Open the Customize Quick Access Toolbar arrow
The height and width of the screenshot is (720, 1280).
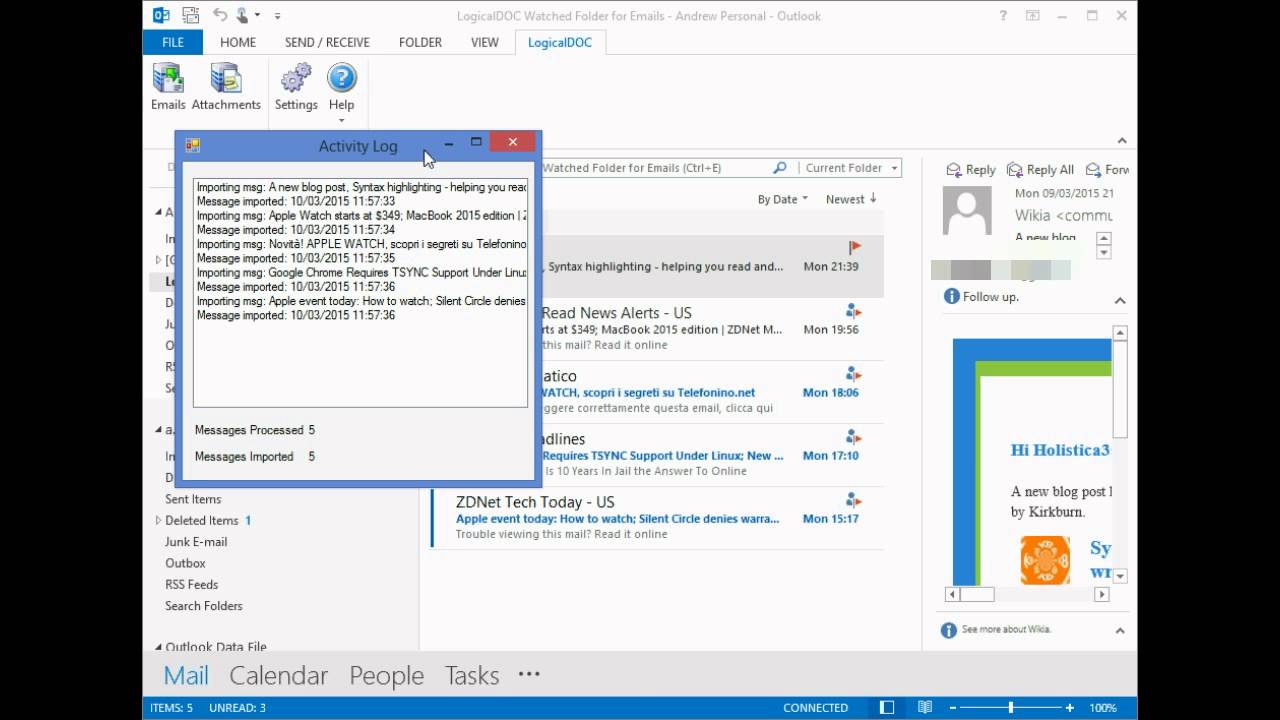tap(277, 16)
